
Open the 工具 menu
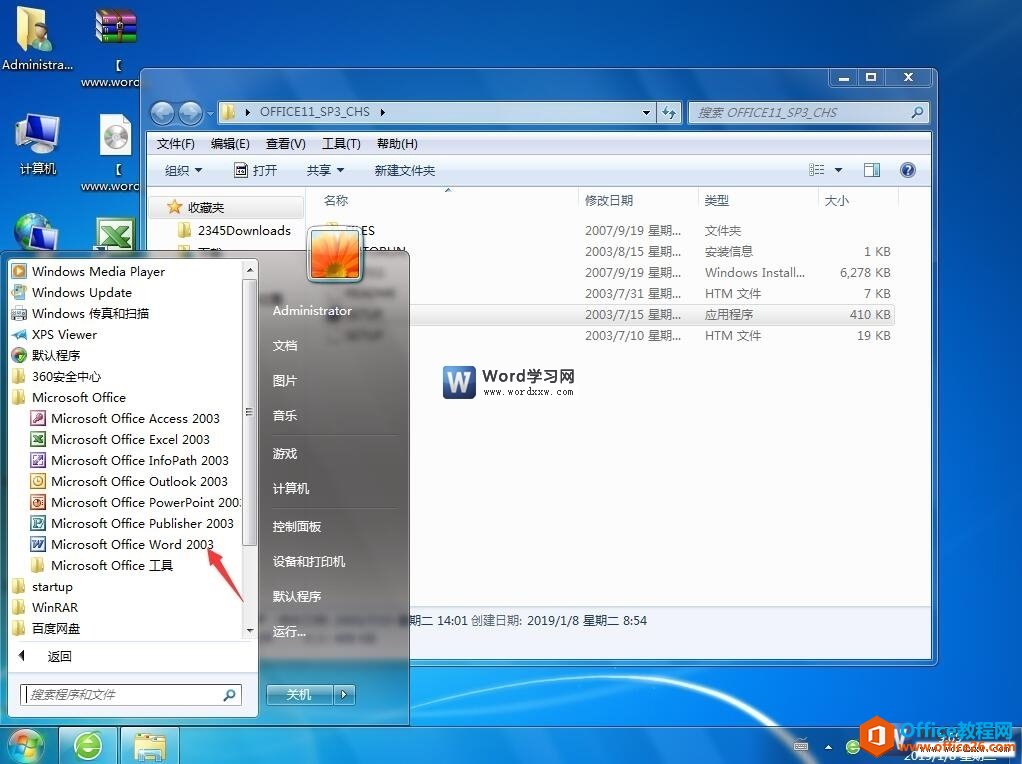pos(340,143)
